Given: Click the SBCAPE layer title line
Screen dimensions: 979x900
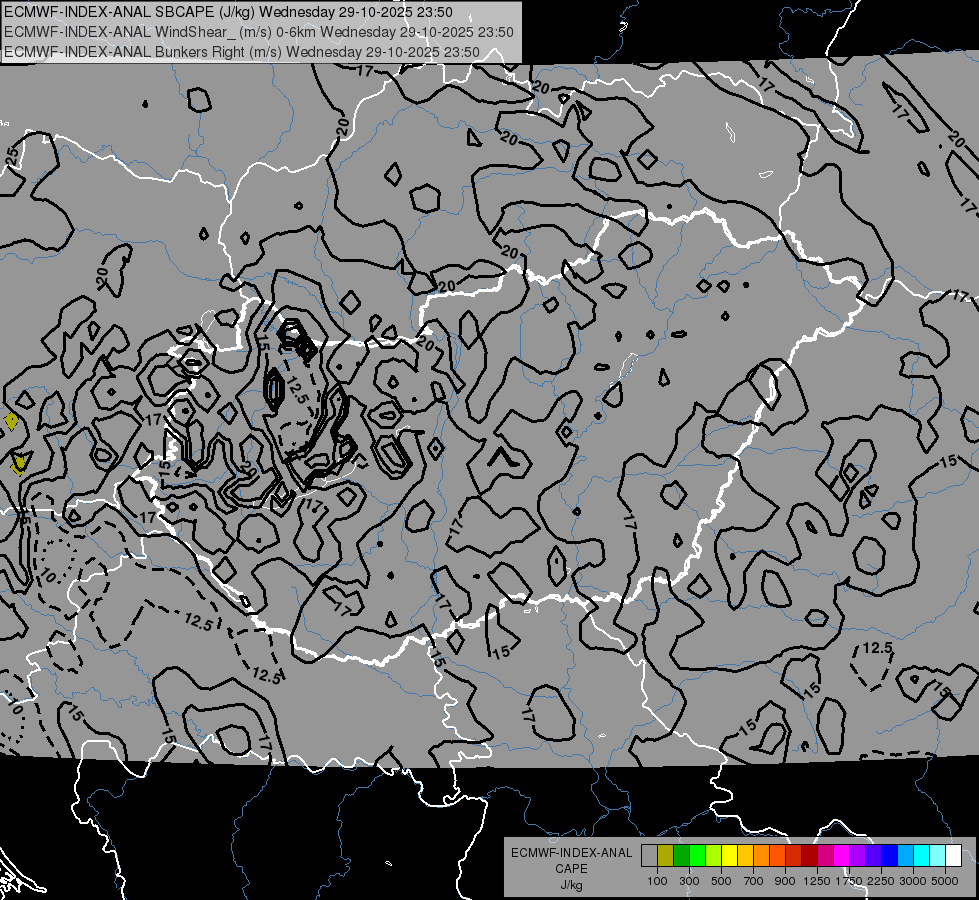Looking at the screenshot, I should coord(229,12).
